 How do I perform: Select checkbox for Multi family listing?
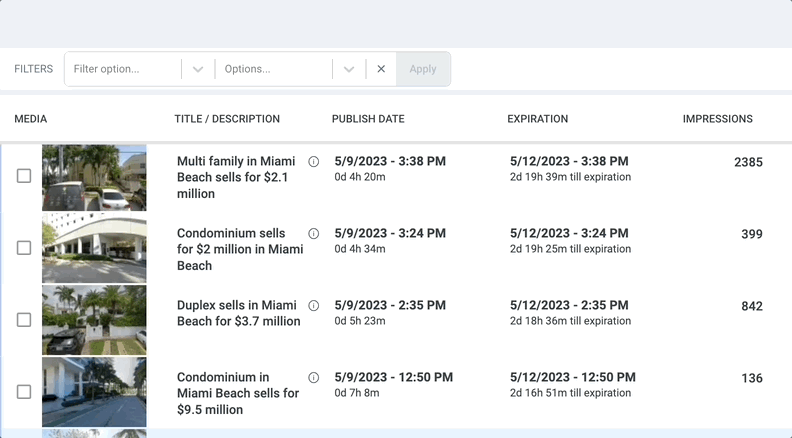click(x=24, y=176)
